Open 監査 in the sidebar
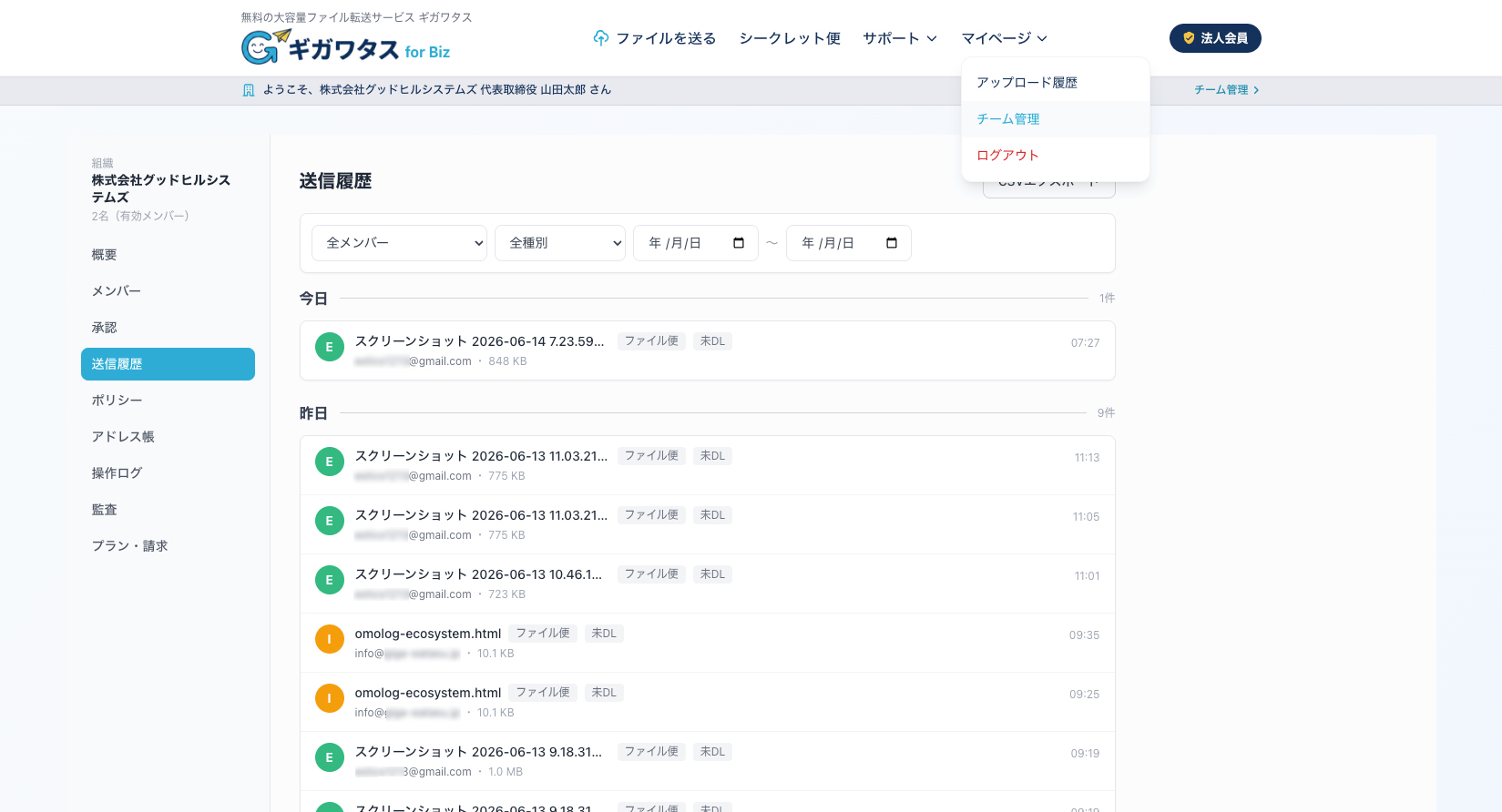 point(168,510)
